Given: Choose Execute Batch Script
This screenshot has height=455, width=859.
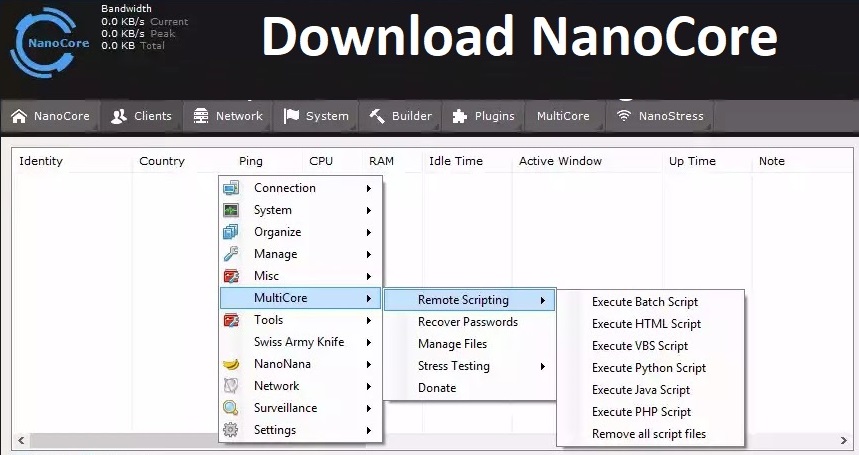Looking at the screenshot, I should click(x=650, y=302).
